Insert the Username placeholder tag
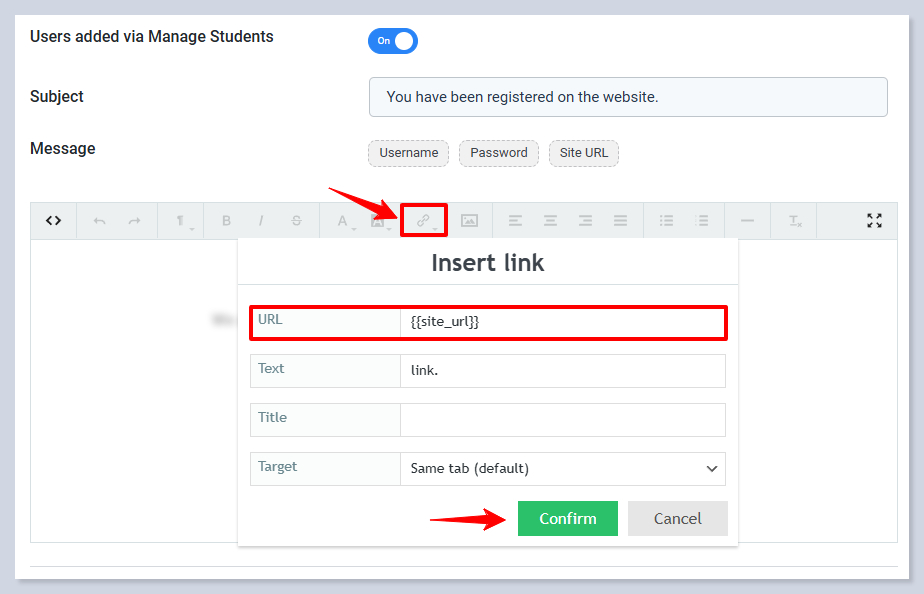This screenshot has height=594, width=924. click(409, 153)
